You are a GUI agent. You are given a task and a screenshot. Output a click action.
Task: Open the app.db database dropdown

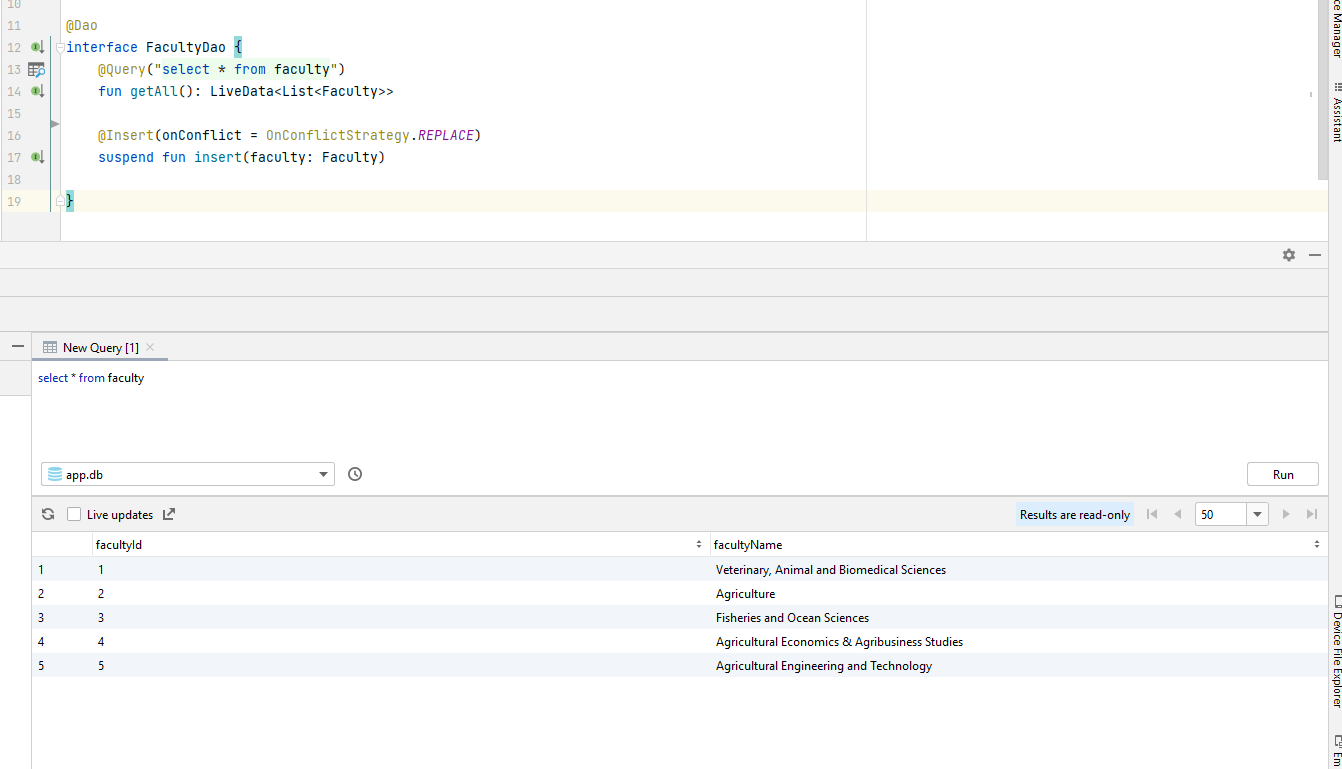tap(188, 474)
